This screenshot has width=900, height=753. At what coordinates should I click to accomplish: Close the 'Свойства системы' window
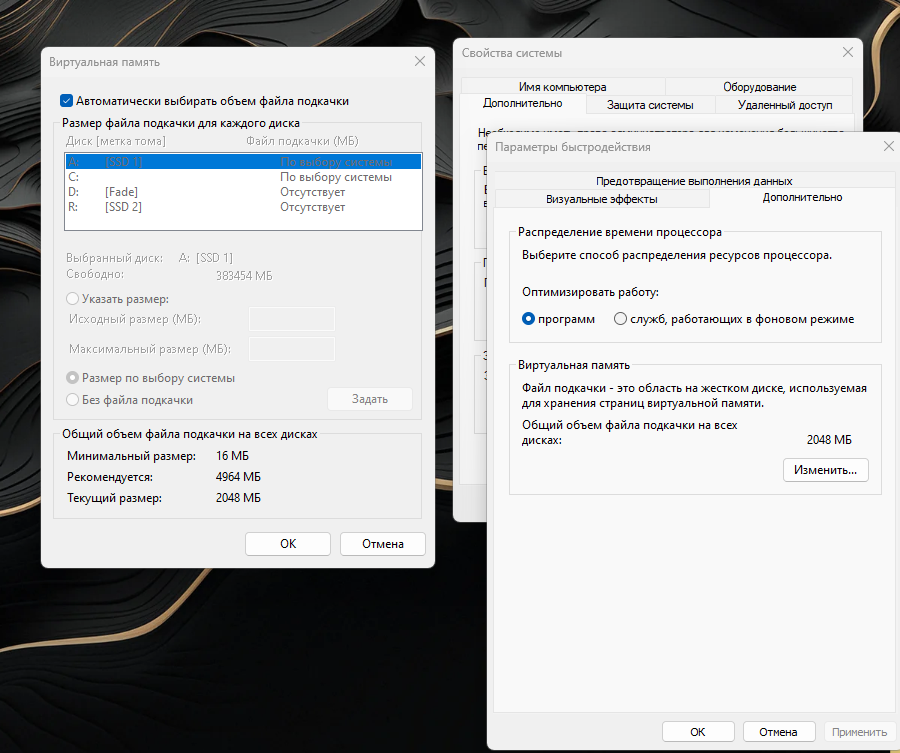(x=848, y=52)
